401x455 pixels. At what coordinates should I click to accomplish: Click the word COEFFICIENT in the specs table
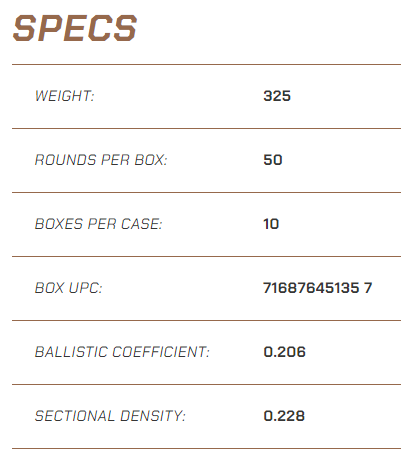161,352
